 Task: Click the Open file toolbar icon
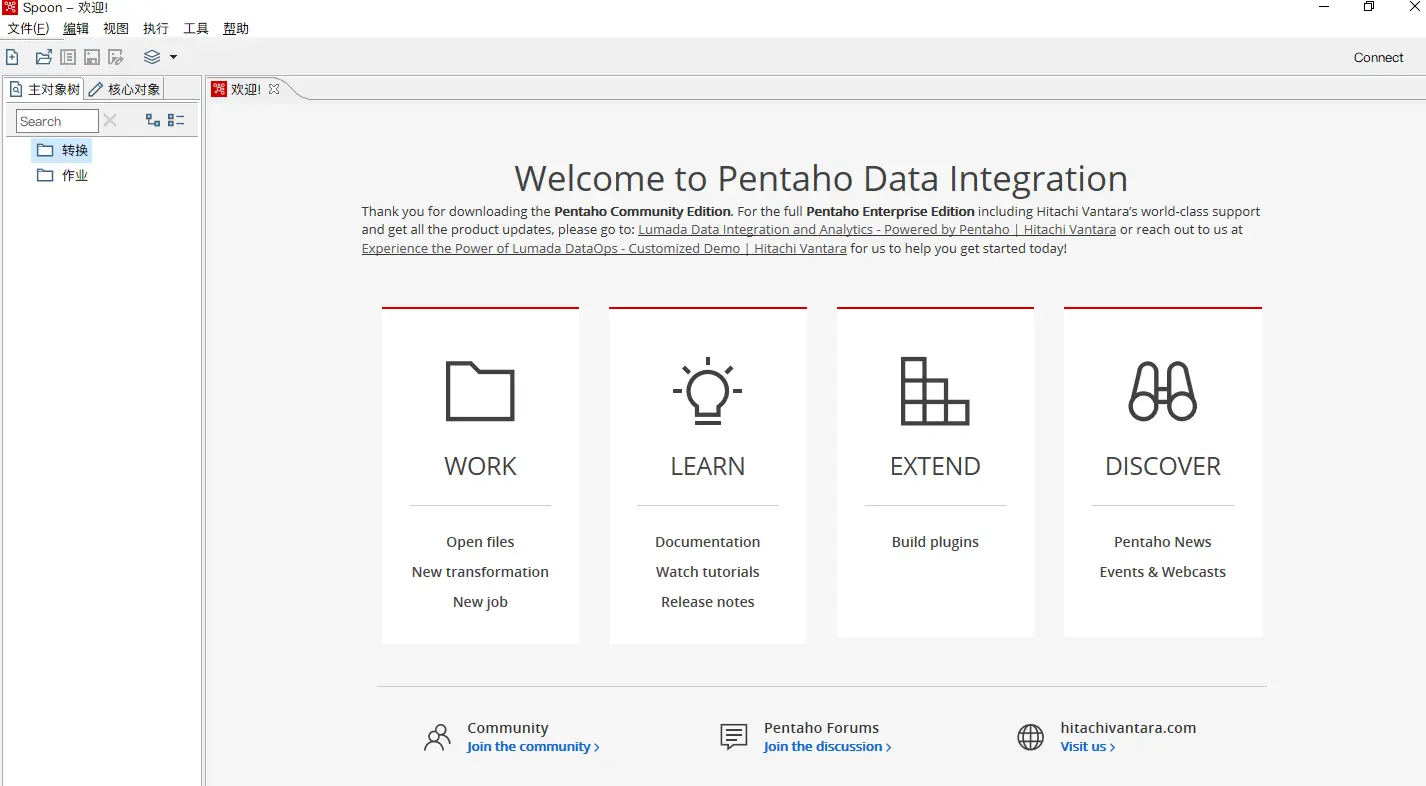point(44,57)
